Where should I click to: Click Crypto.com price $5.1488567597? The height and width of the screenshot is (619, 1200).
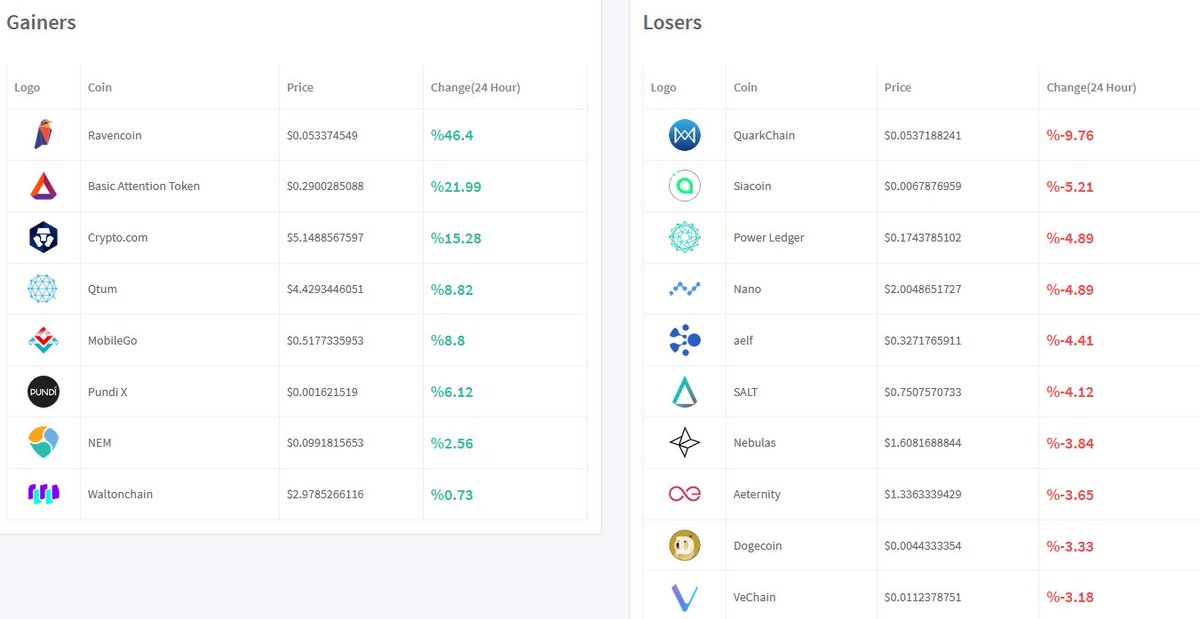pos(325,237)
